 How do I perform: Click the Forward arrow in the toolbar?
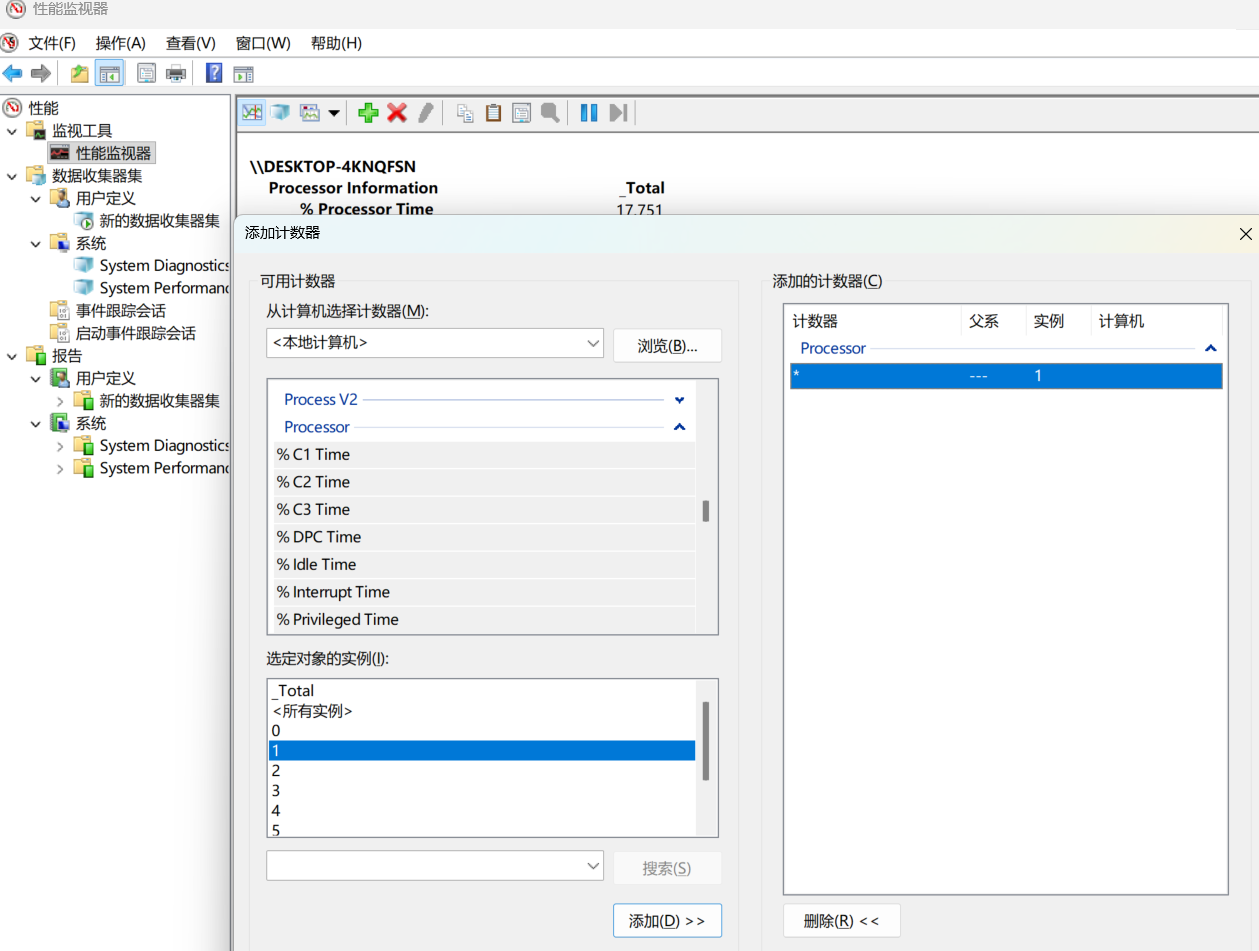[x=41, y=73]
